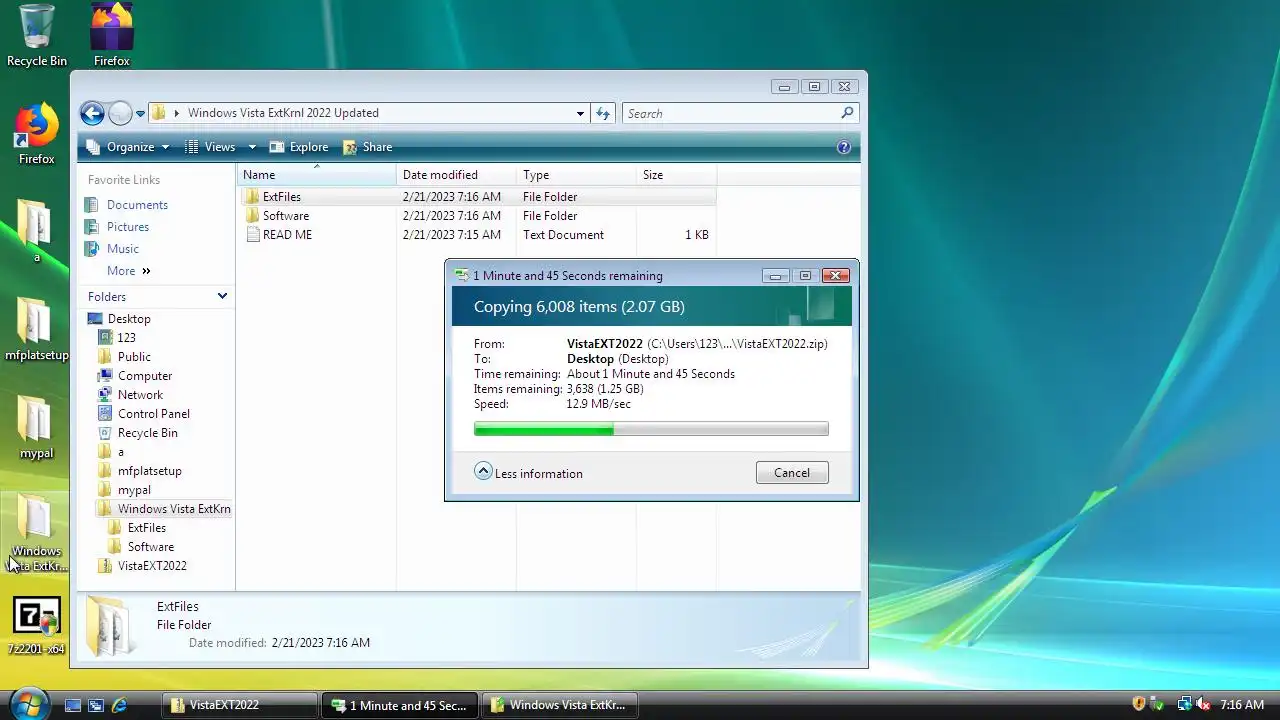Image resolution: width=1280 pixels, height=720 pixels.
Task: Select the ExtFiles folder row
Action: [477, 197]
